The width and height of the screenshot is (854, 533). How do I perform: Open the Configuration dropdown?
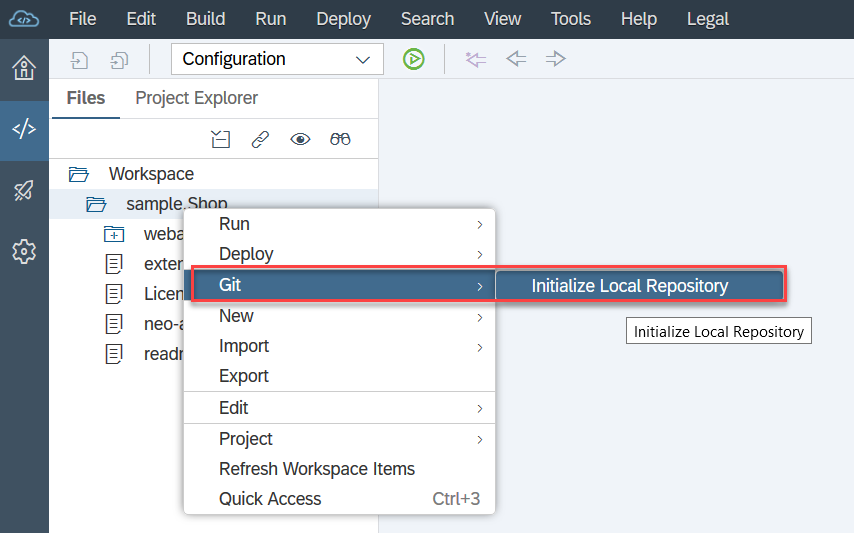coord(277,59)
